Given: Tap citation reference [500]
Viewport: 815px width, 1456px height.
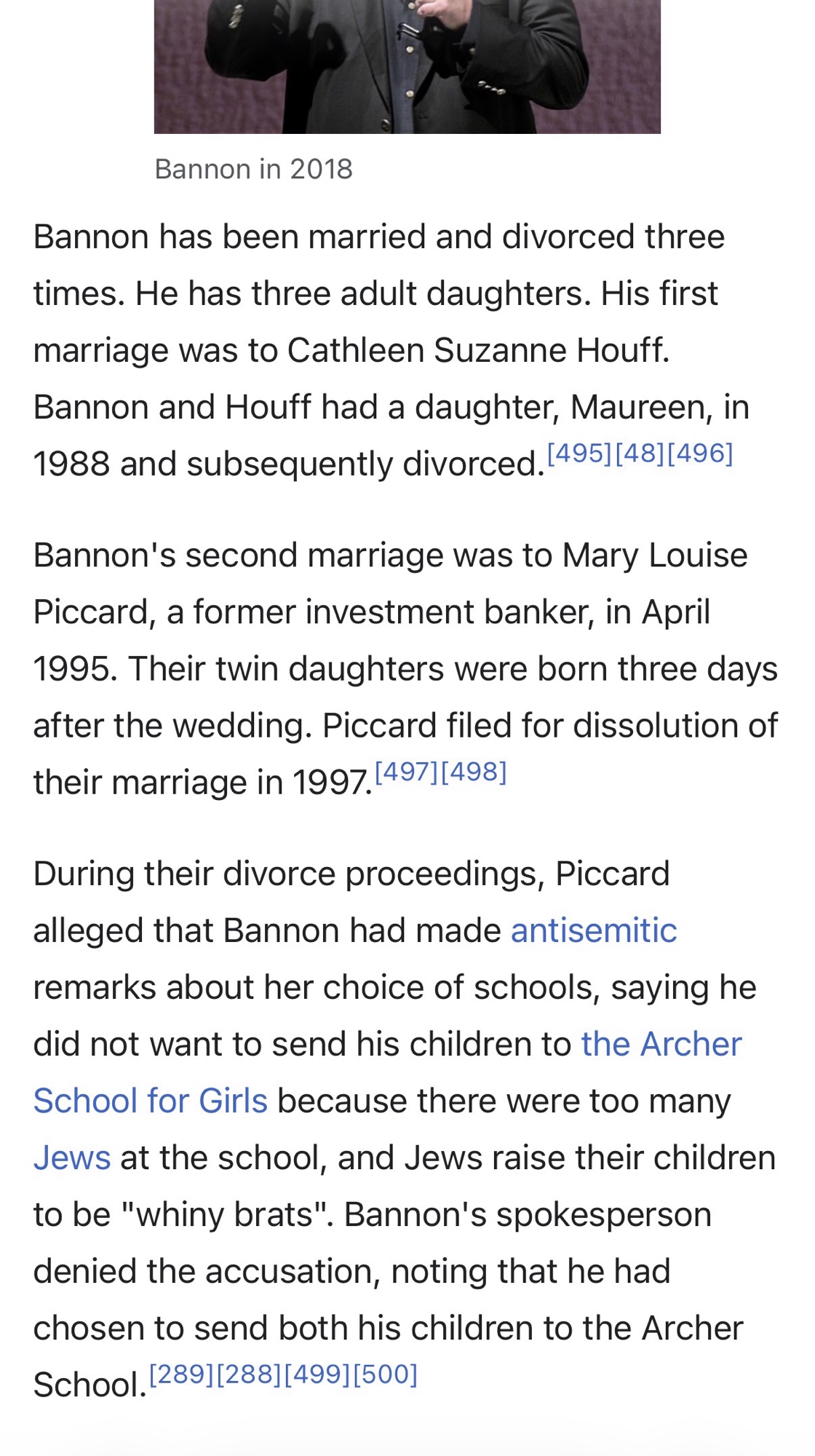Looking at the screenshot, I should [x=386, y=1374].
